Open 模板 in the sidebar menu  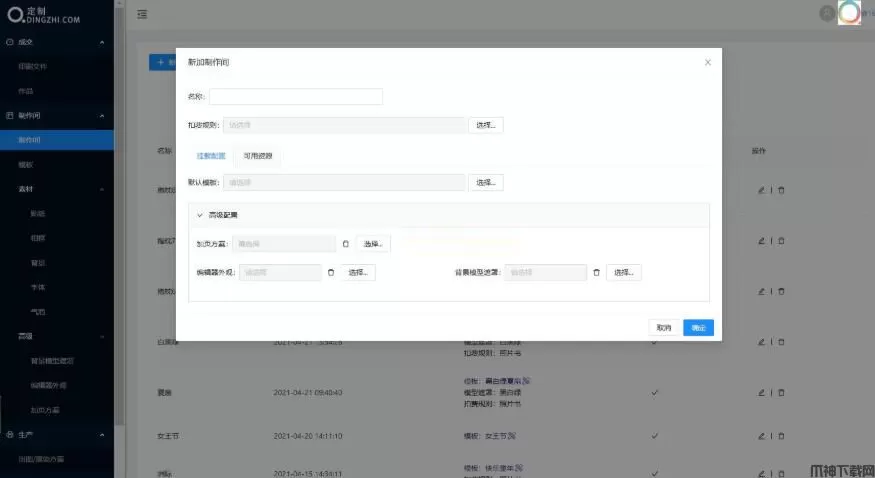[x=26, y=164]
